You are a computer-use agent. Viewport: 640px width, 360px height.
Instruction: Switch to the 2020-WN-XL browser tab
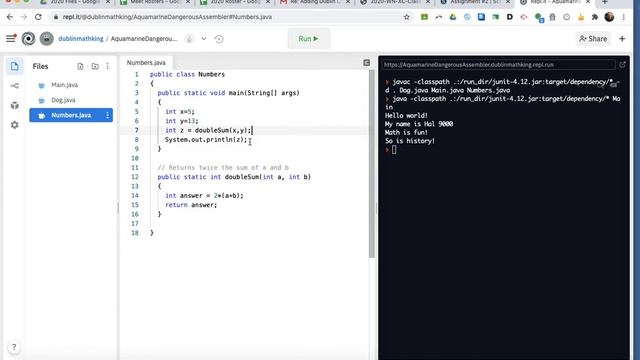394,2
